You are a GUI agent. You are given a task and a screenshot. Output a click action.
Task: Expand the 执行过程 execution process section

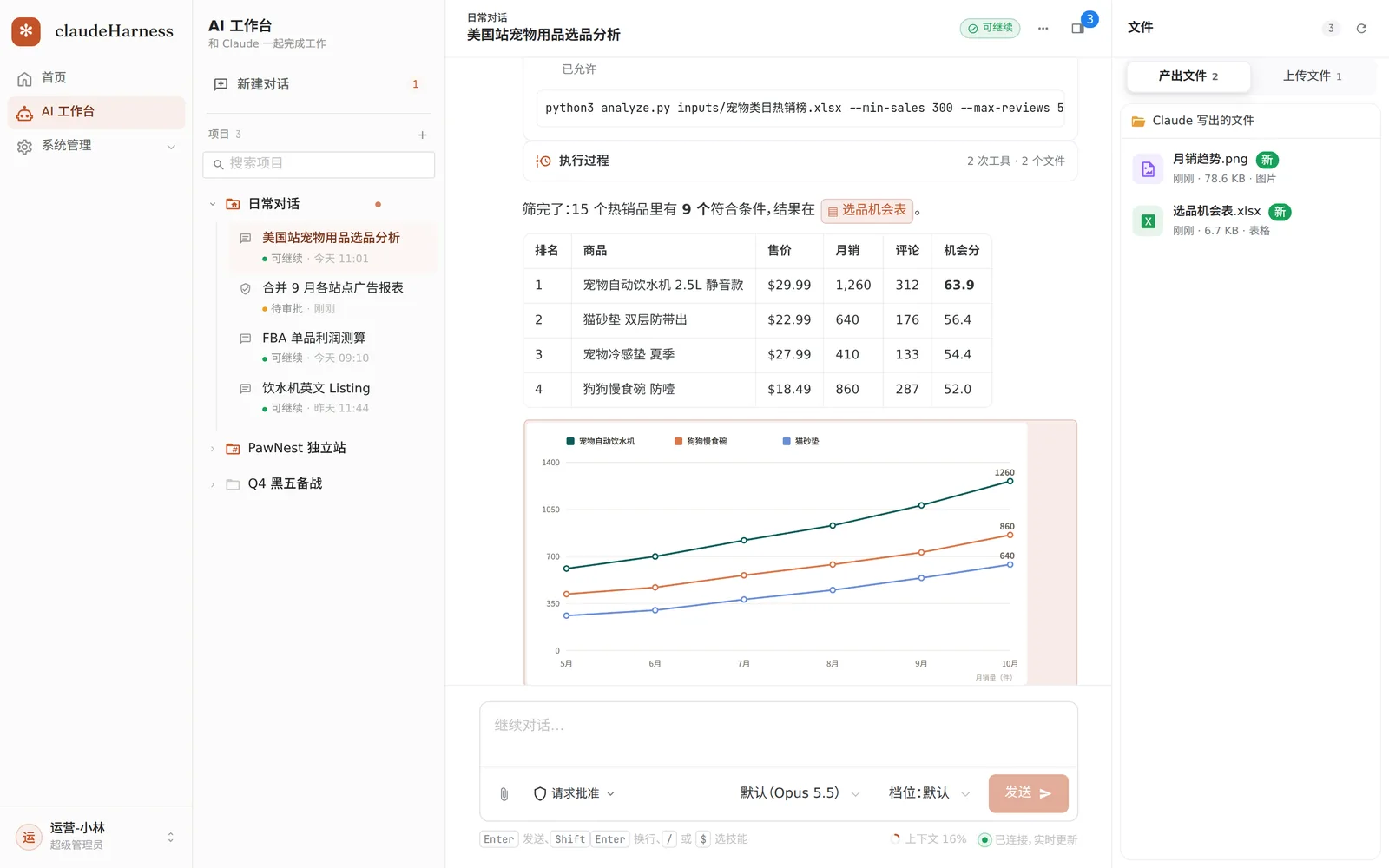tap(800, 161)
